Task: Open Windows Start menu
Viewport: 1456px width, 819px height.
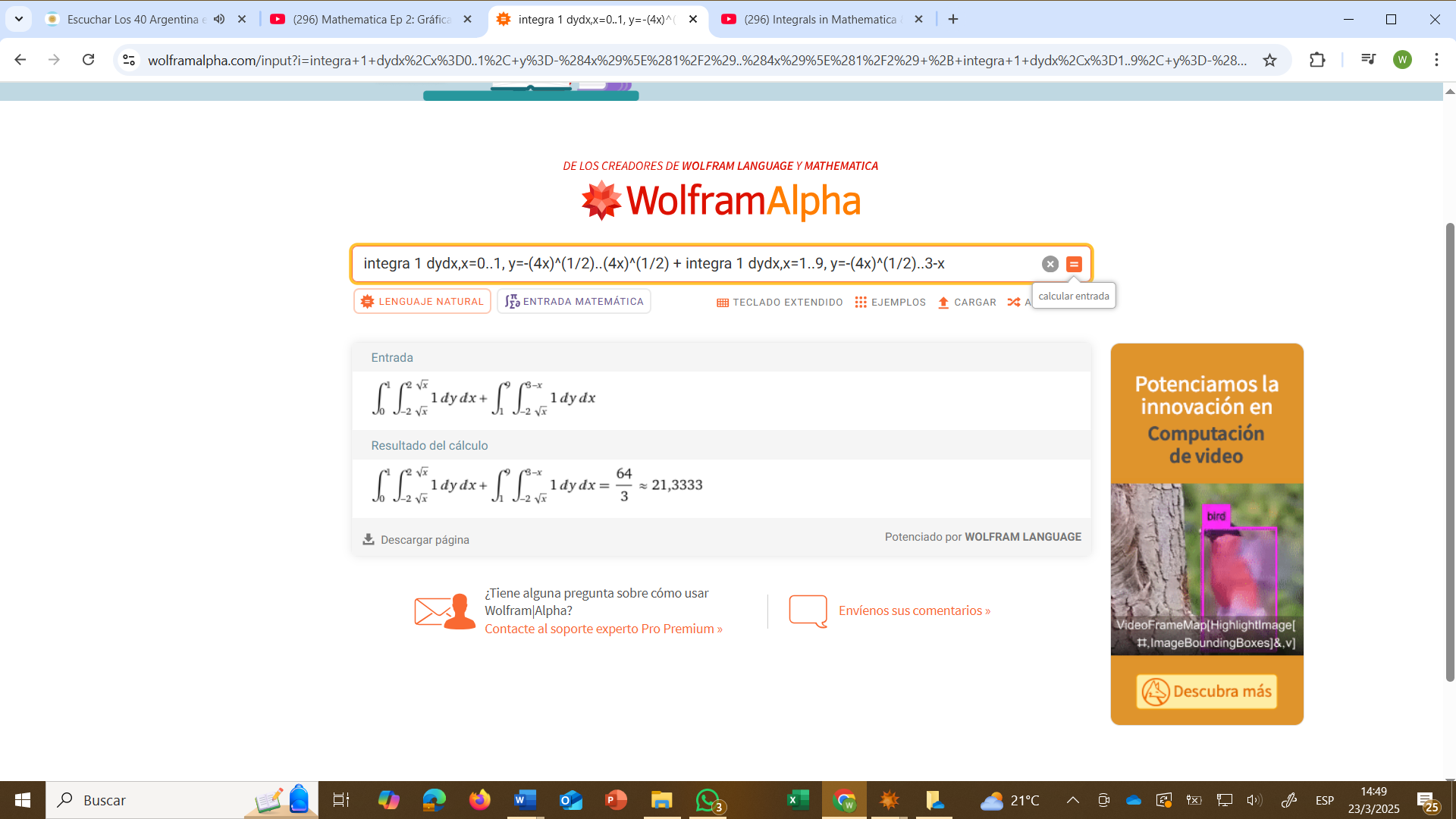Action: (x=23, y=800)
